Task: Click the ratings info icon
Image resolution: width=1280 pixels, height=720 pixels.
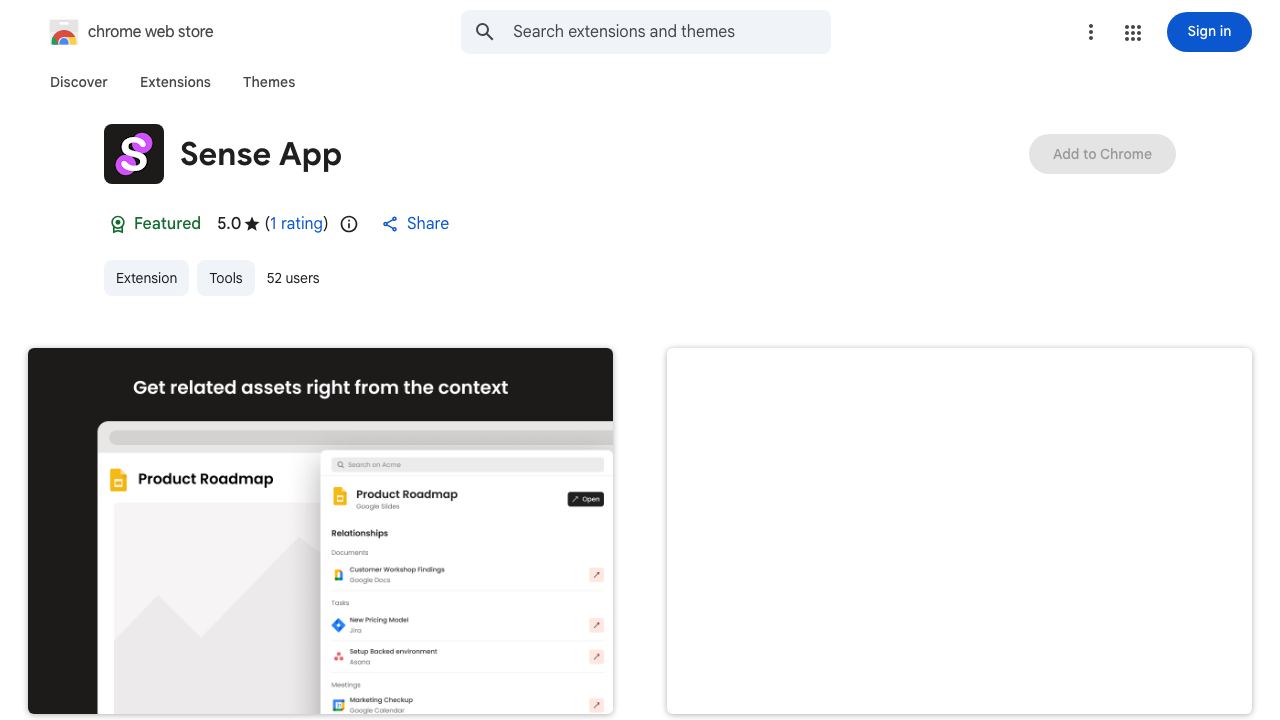Action: pyautogui.click(x=349, y=224)
